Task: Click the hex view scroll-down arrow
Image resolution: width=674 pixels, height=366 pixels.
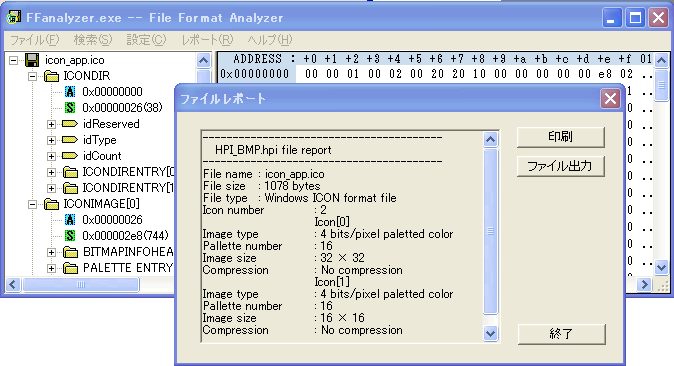Action: pyautogui.click(x=661, y=268)
